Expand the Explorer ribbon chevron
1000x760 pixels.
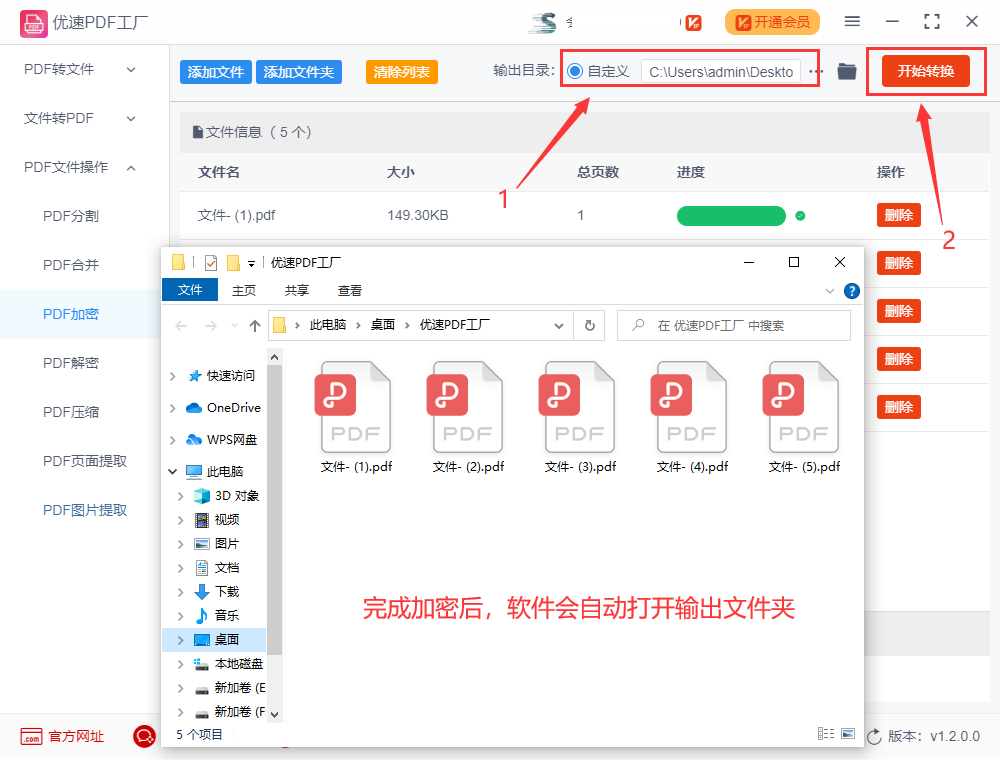(830, 291)
